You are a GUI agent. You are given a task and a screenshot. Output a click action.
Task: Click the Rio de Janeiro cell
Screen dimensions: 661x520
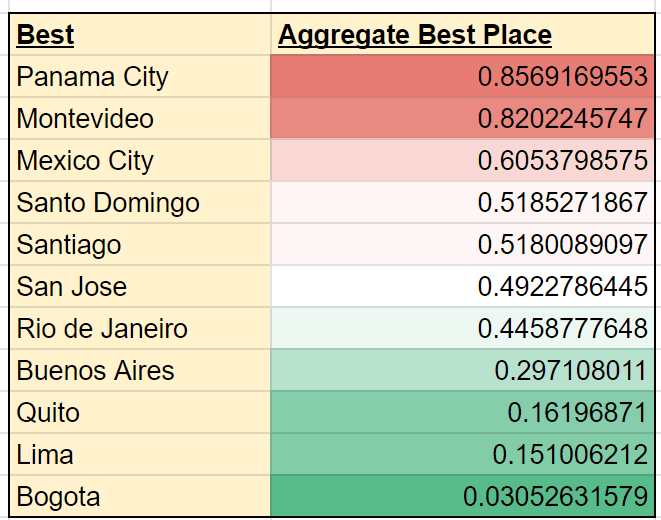(x=140, y=329)
